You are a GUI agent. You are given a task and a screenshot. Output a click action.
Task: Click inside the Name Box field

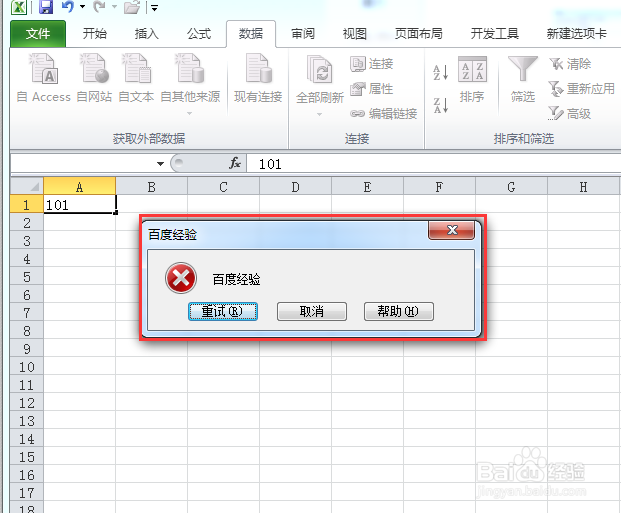click(82, 164)
